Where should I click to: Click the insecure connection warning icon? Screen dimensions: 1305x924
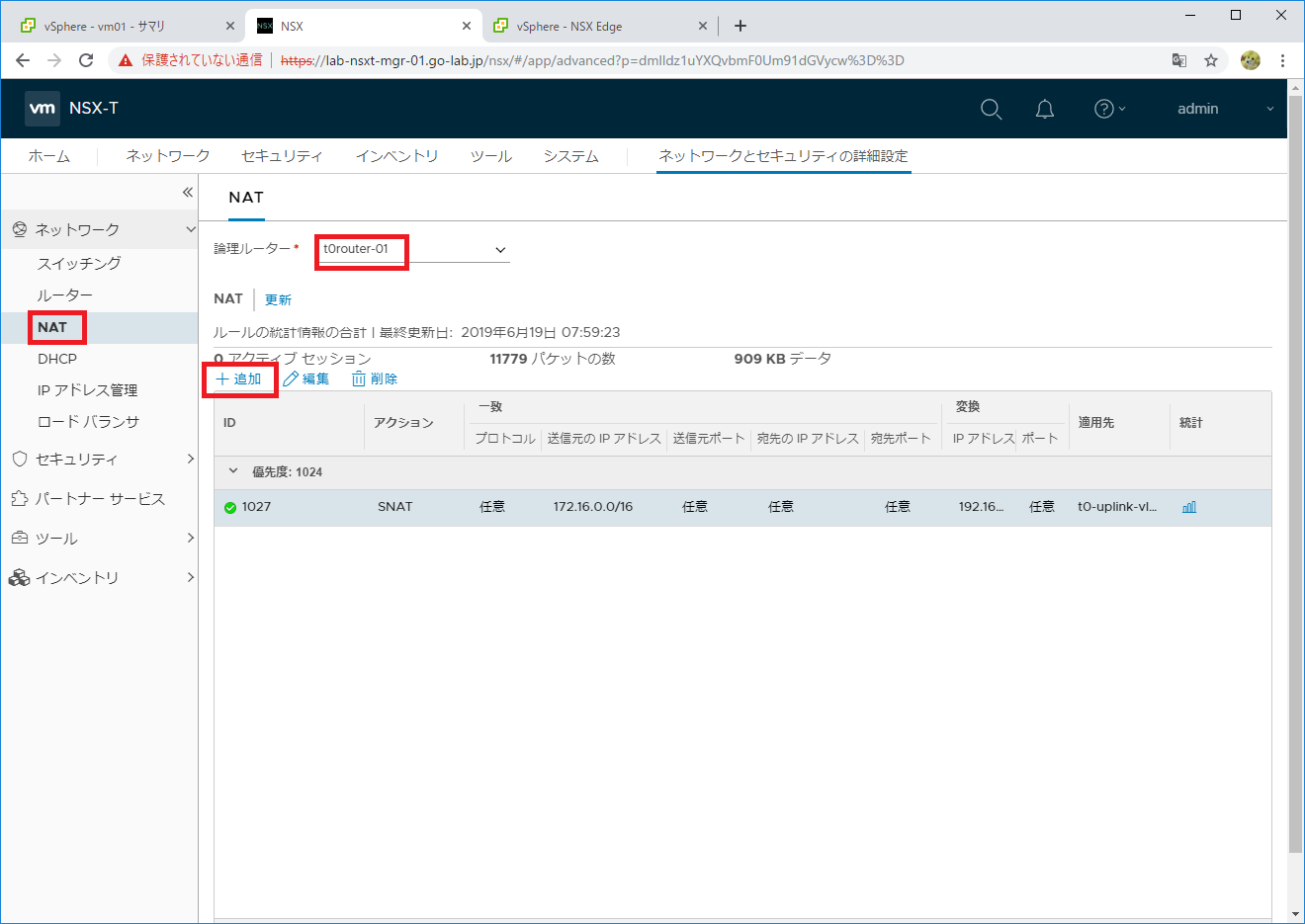tap(126, 60)
